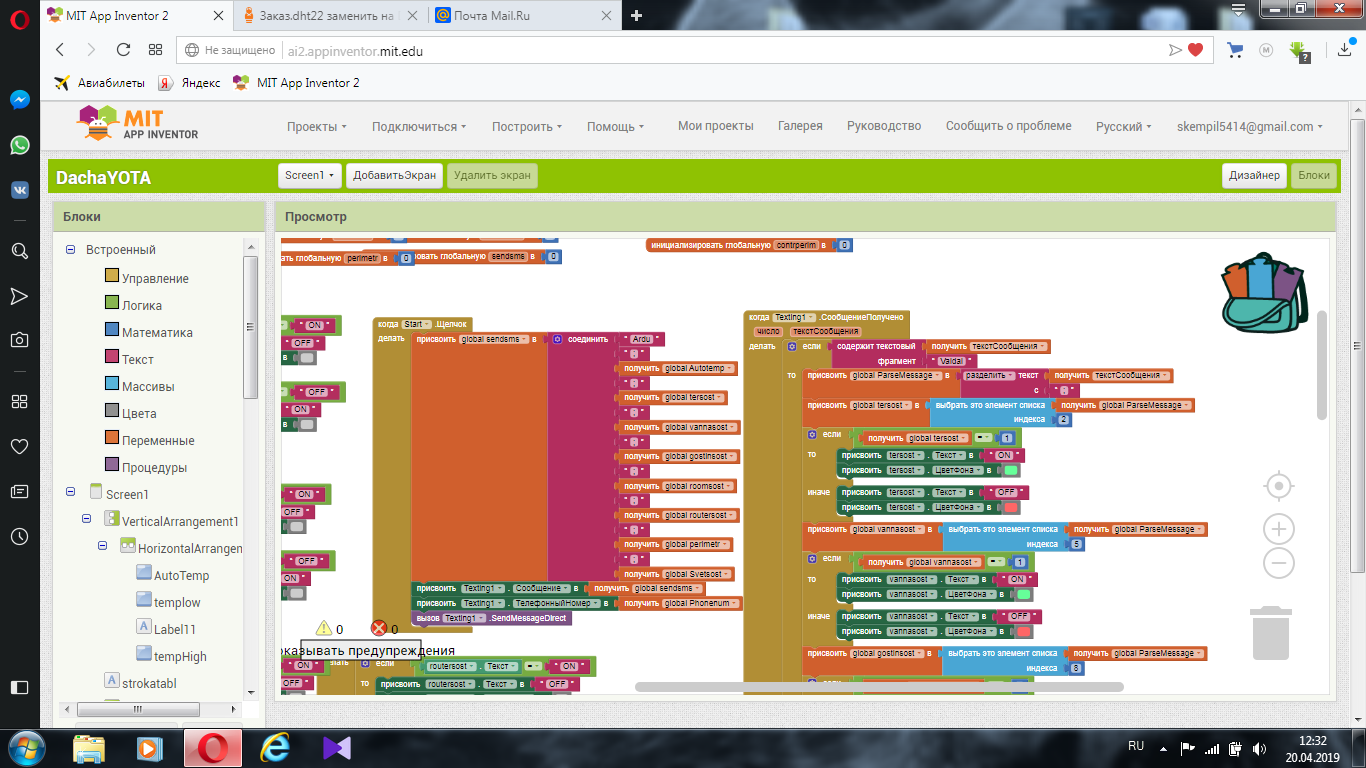This screenshot has height=768, width=1366.
Task: Open Мои проекты page
Action: (715, 126)
